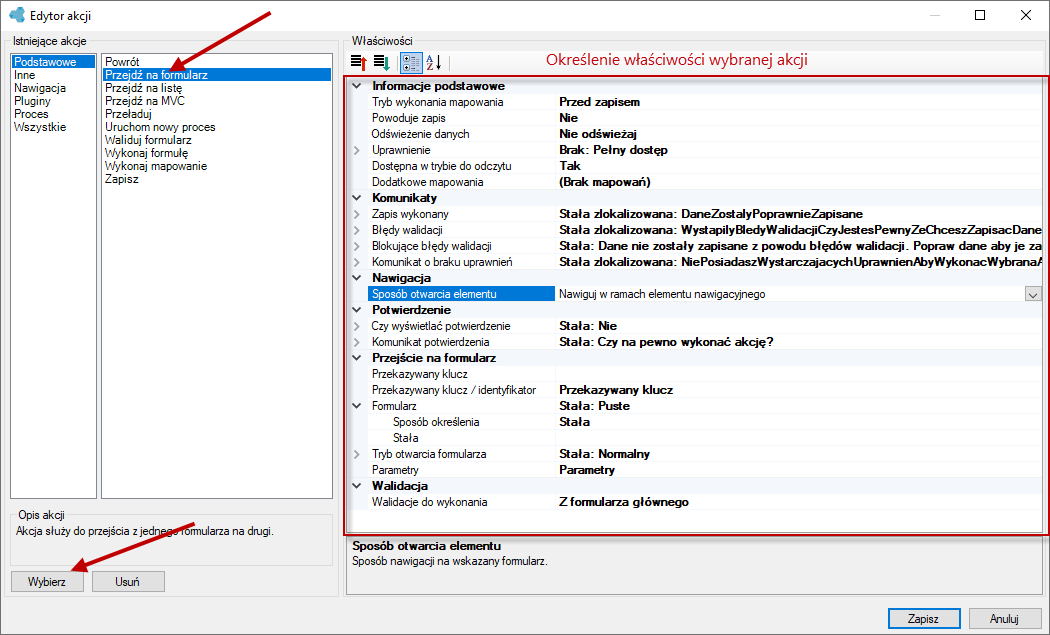Select the Pluginy action category
The height and width of the screenshot is (635, 1050).
pos(32,101)
